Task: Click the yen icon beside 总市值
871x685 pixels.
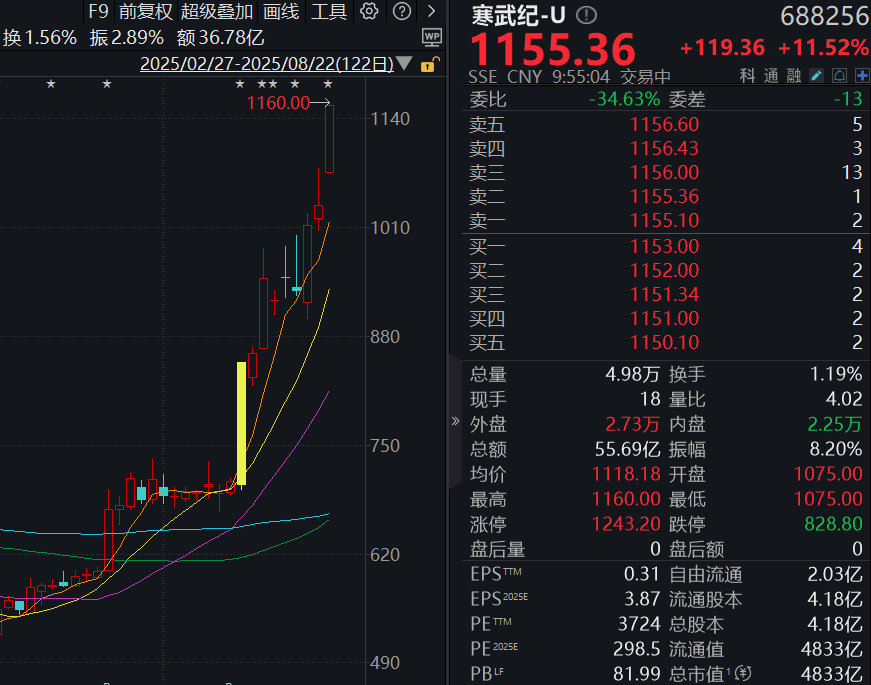Action: [743, 674]
